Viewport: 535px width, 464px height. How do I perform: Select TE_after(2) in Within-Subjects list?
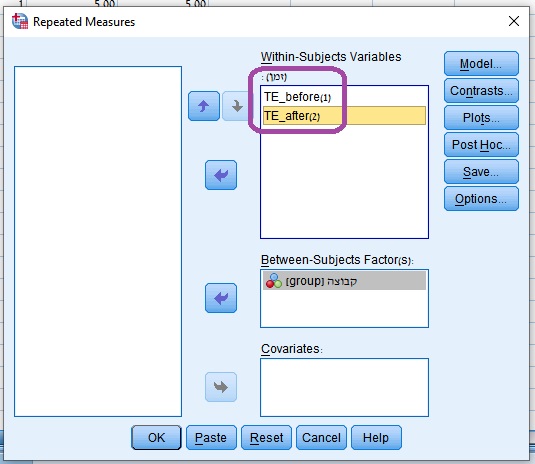point(344,116)
